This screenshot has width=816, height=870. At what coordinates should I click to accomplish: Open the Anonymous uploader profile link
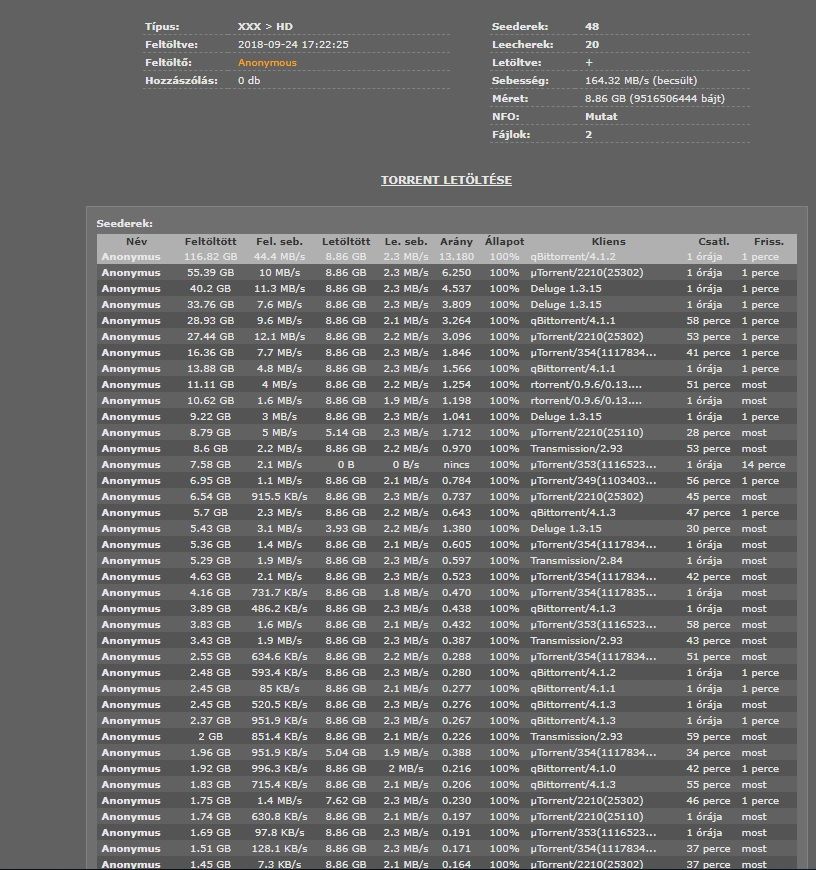pyautogui.click(x=267, y=63)
